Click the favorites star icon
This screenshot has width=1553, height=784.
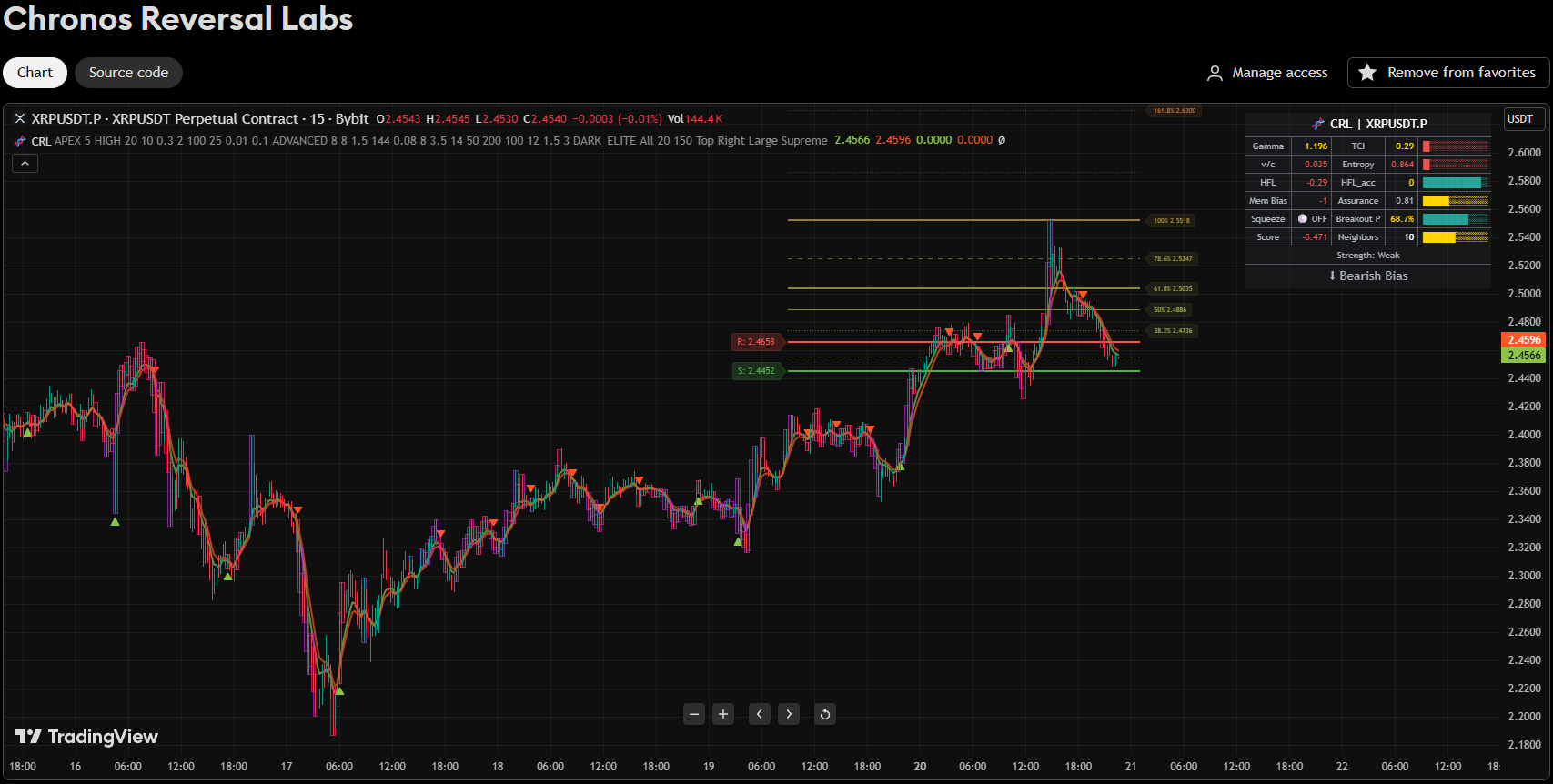[x=1367, y=73]
